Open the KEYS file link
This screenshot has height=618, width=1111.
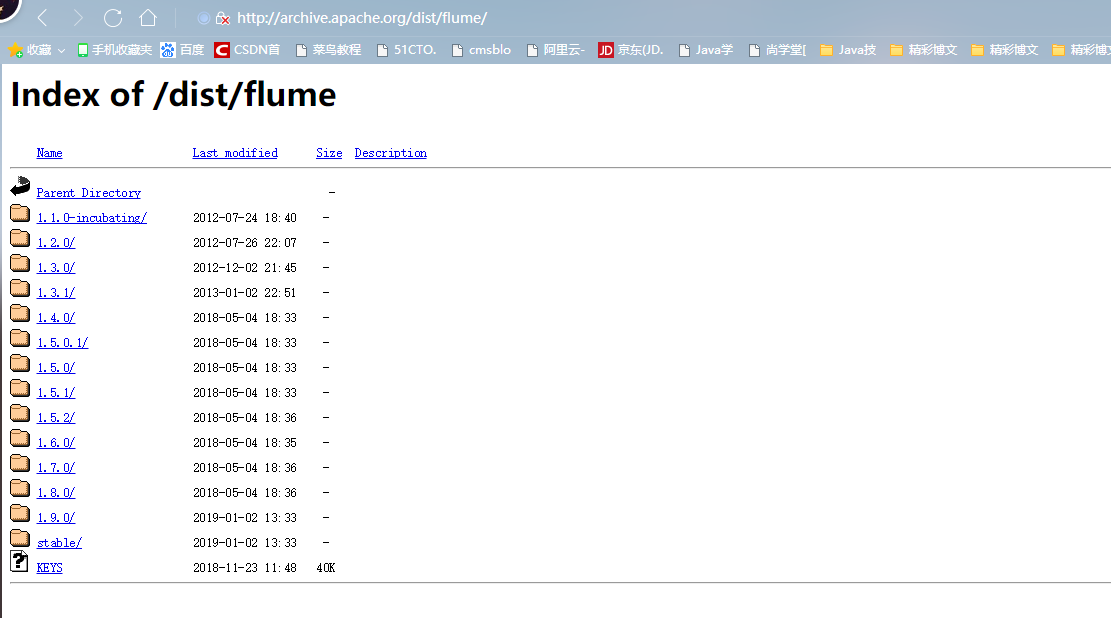coord(49,567)
